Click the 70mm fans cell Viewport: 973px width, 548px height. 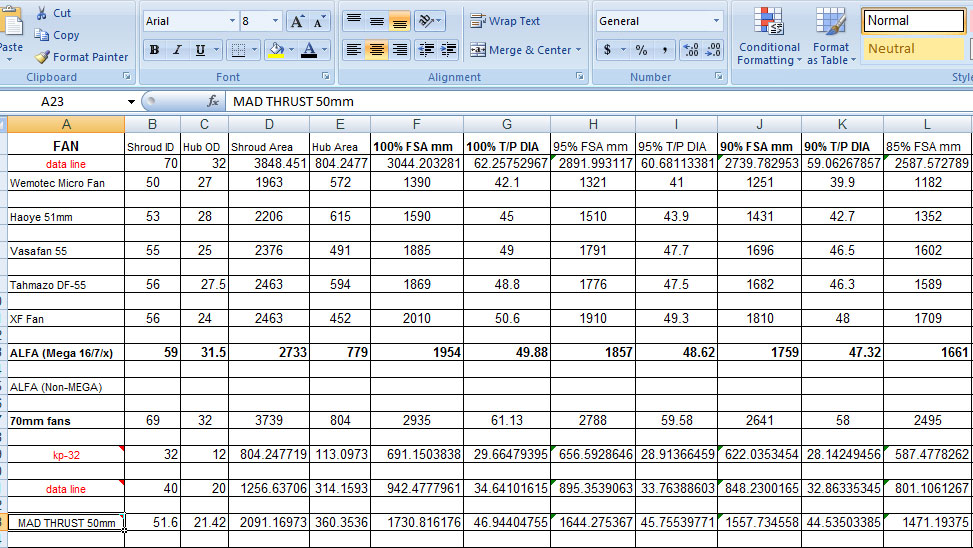(x=66, y=420)
